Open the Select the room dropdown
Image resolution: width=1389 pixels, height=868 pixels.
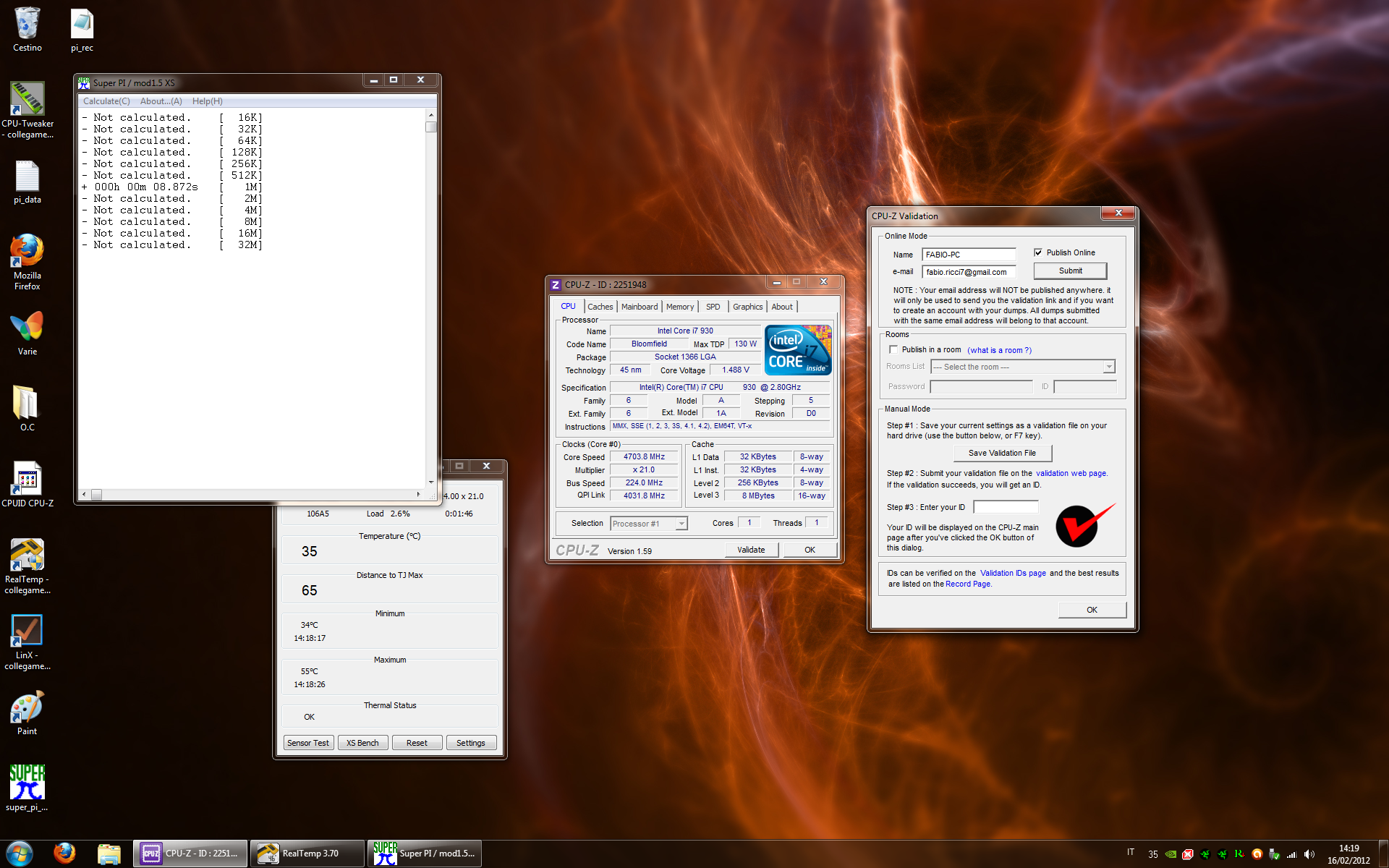pos(1023,367)
